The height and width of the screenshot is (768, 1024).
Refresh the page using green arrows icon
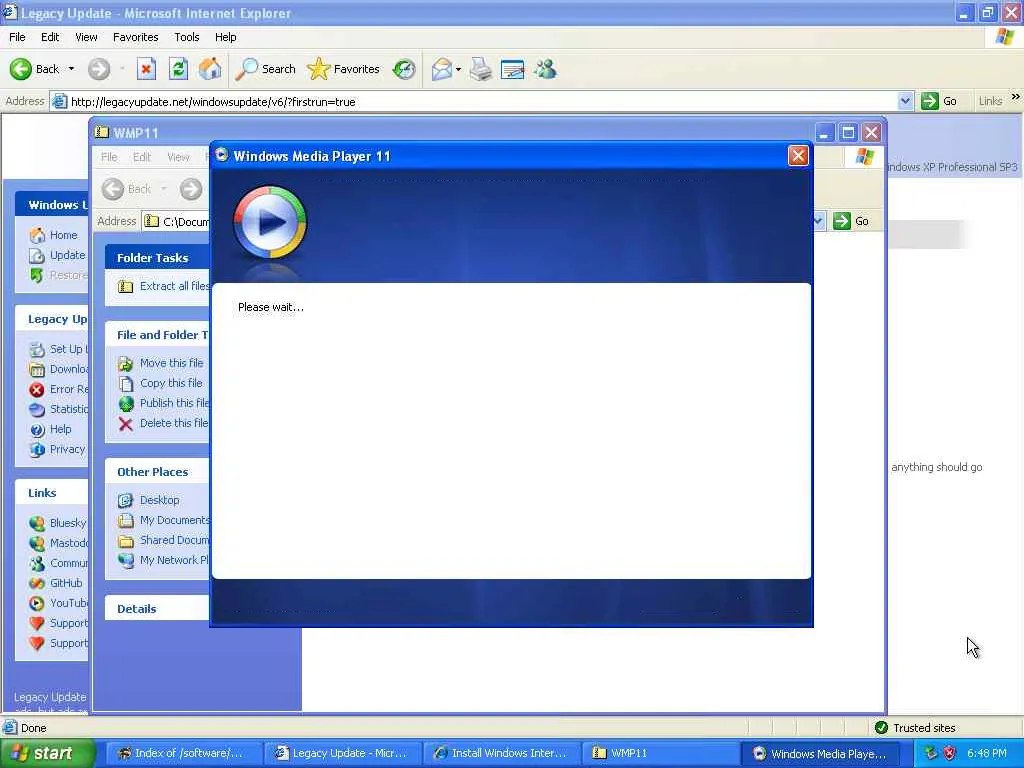coord(178,69)
